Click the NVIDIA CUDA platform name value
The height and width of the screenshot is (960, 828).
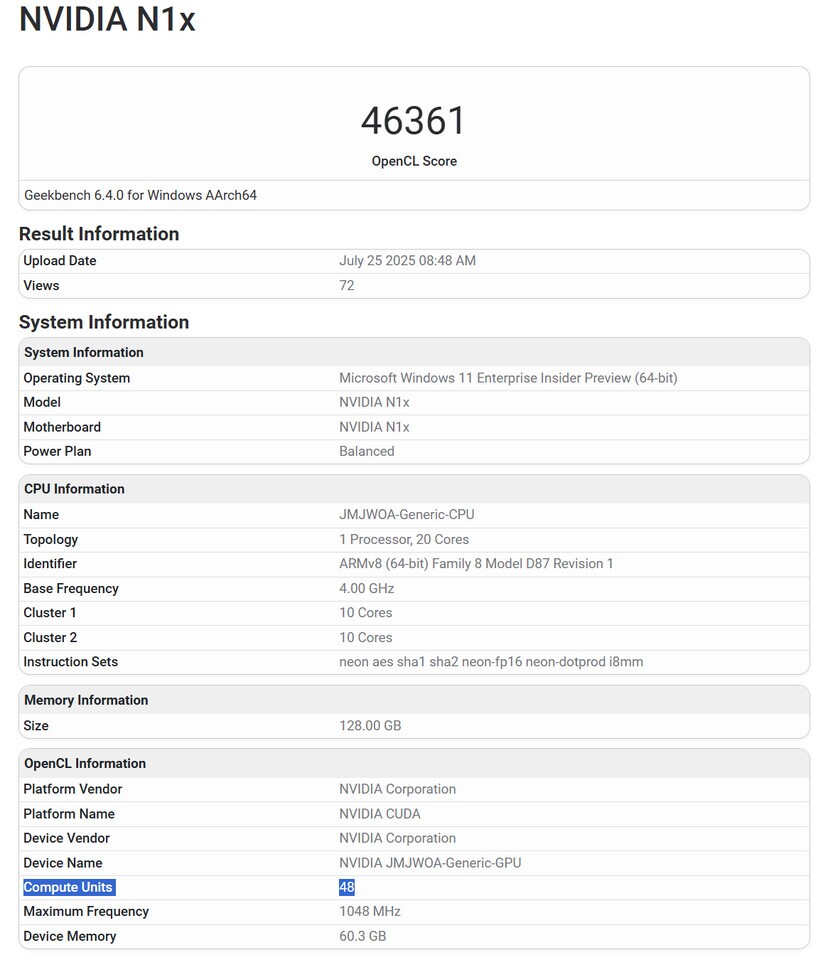tap(380, 814)
